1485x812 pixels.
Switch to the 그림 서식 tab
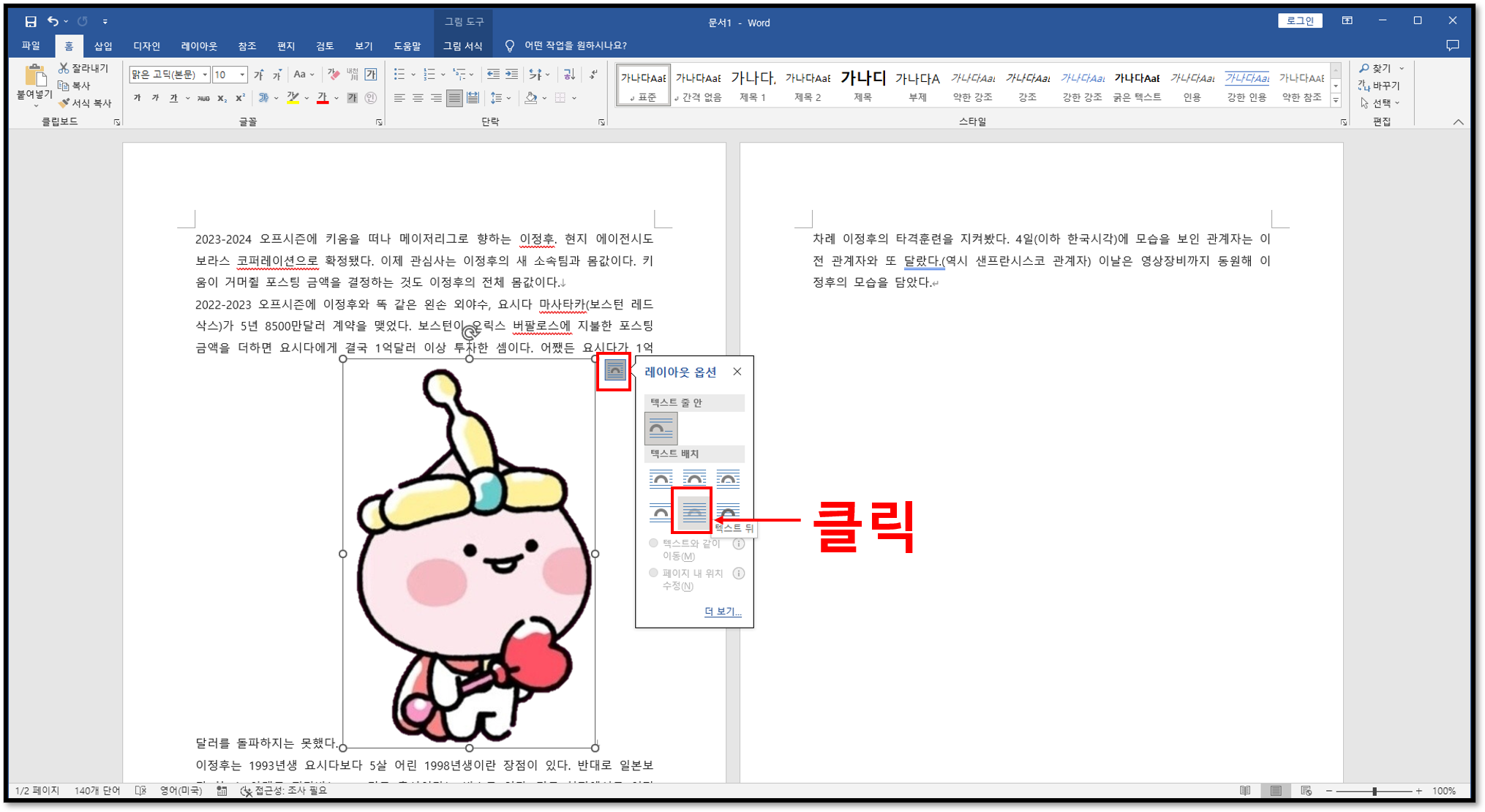(462, 45)
